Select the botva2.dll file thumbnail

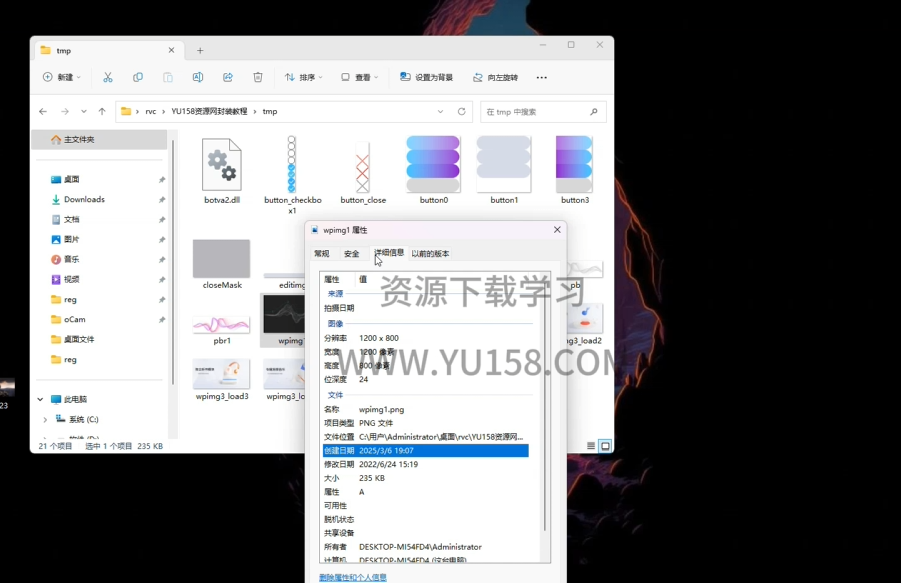[220, 165]
